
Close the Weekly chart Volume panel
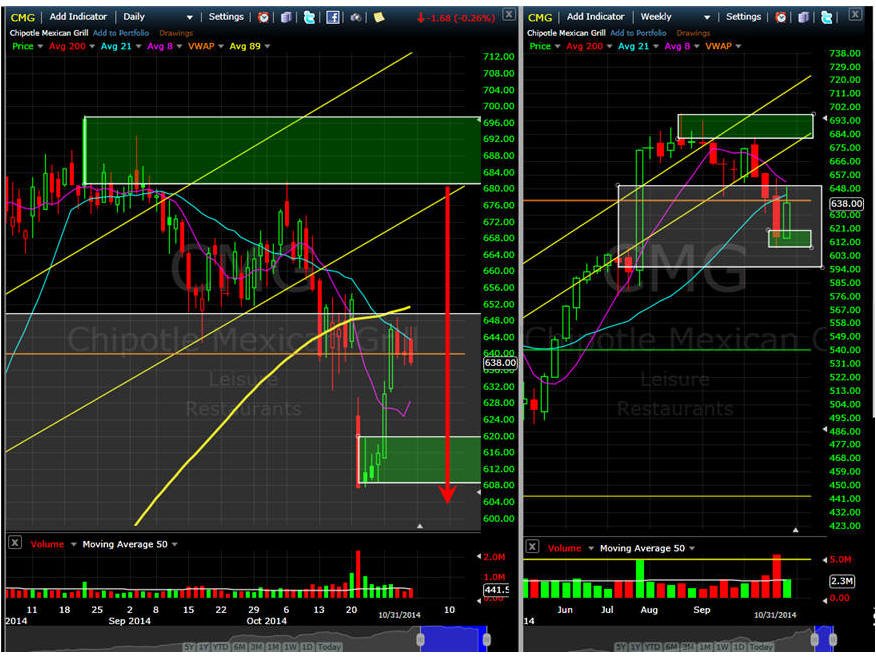(x=532, y=546)
